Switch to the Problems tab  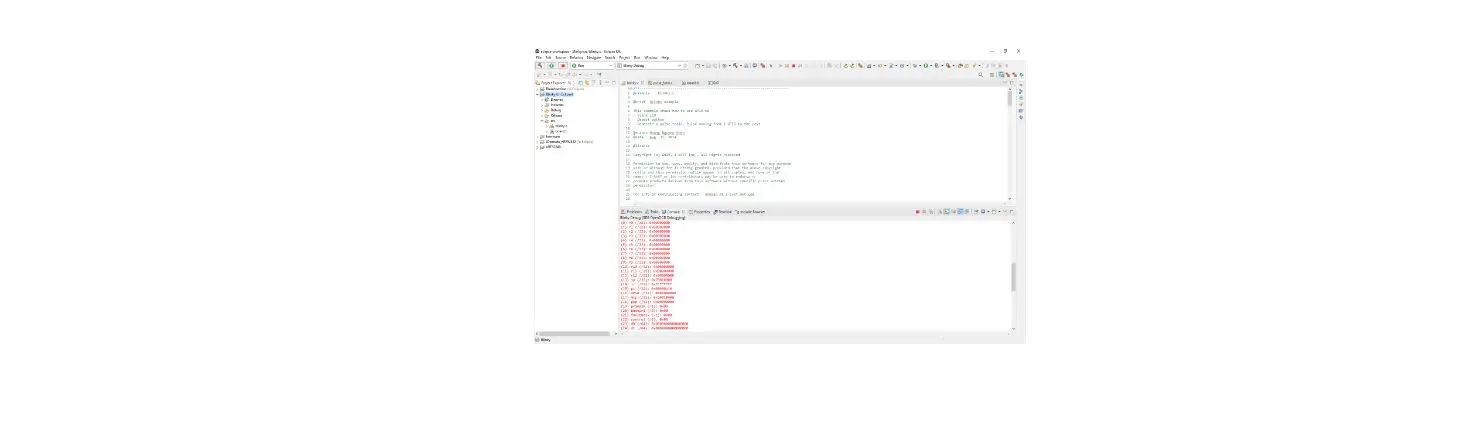point(631,212)
